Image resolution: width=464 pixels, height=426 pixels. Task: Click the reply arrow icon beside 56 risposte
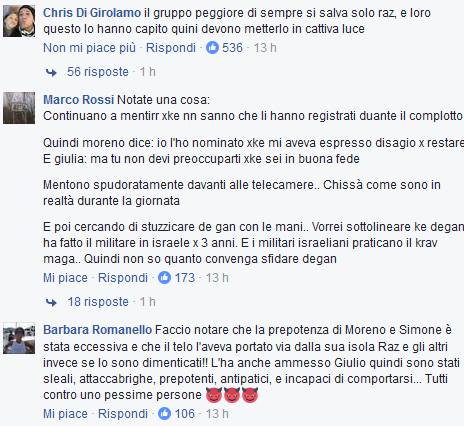51,72
